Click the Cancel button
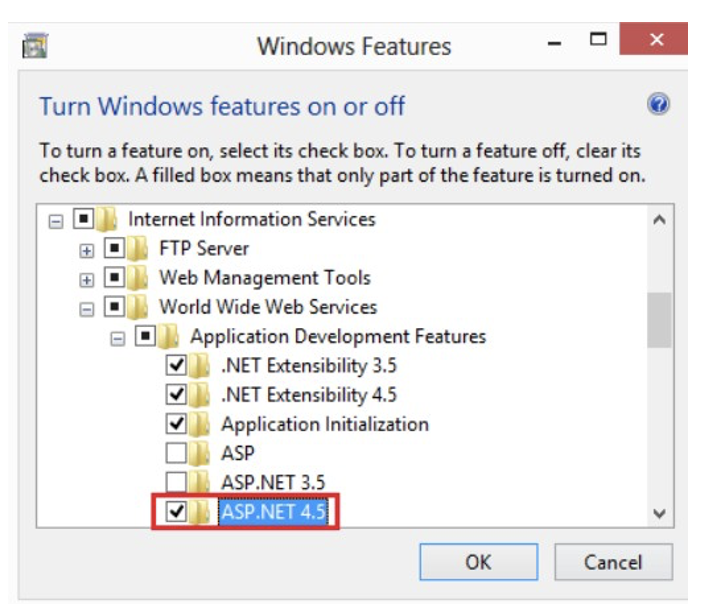Image resolution: width=704 pixels, height=606 pixels. (x=613, y=562)
